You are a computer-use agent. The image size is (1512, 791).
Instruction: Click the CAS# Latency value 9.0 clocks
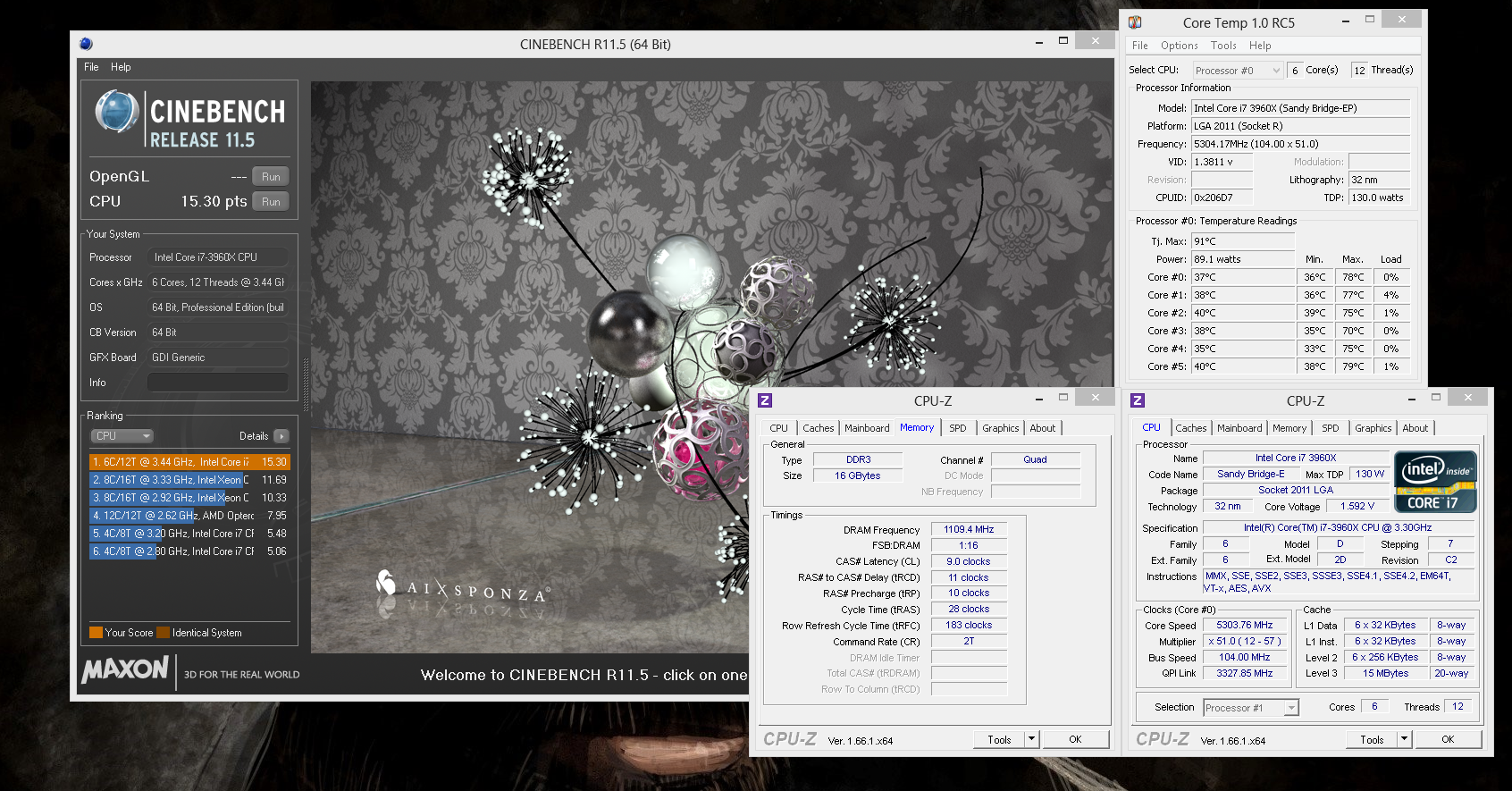[969, 561]
